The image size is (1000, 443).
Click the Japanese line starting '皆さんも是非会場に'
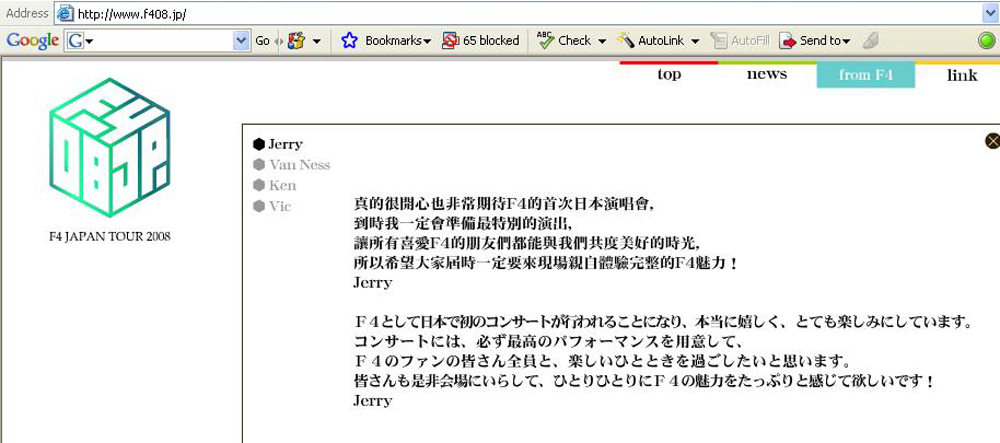tap(645, 381)
